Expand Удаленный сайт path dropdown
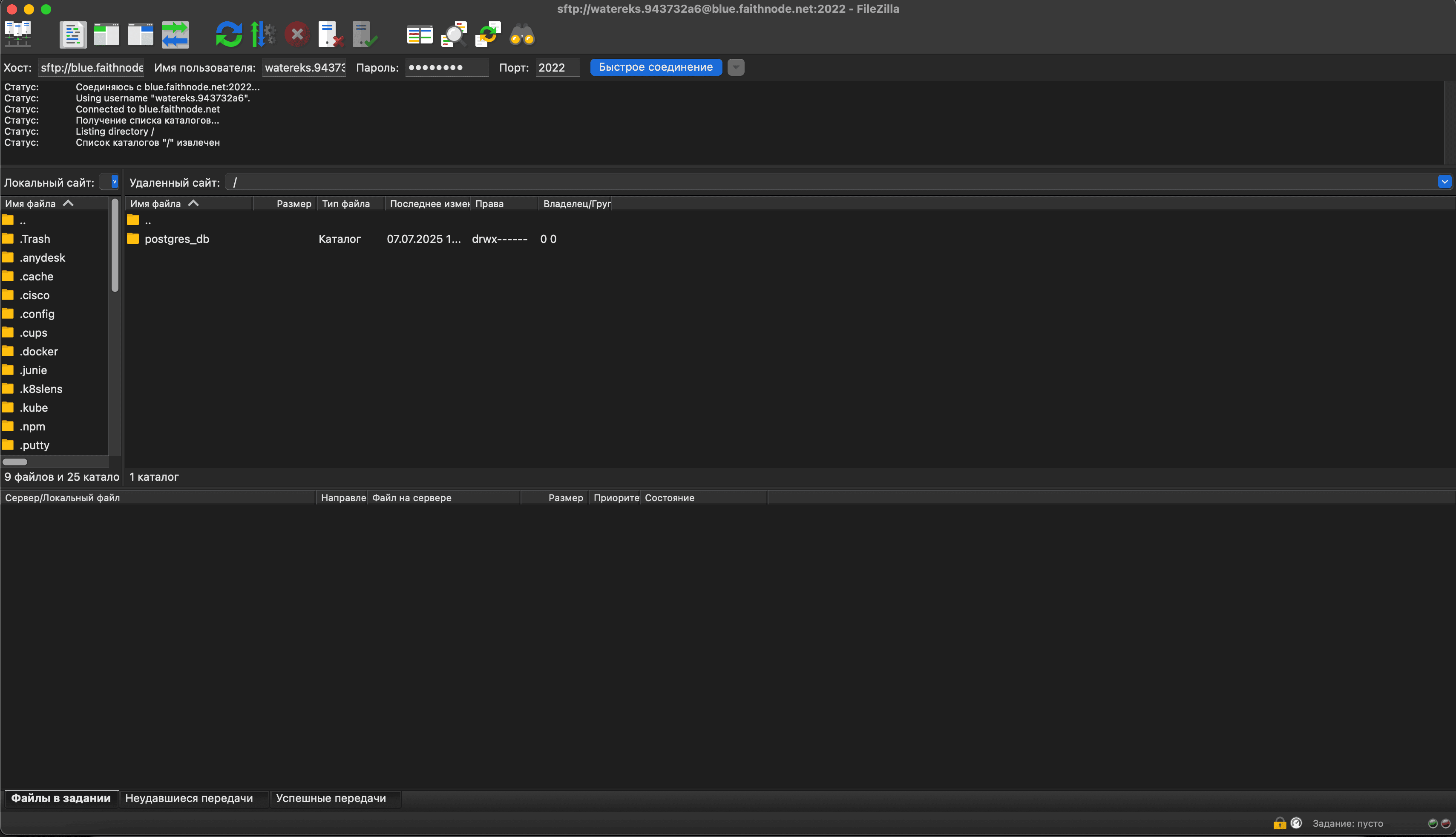The height and width of the screenshot is (837, 1456). pyautogui.click(x=1444, y=182)
